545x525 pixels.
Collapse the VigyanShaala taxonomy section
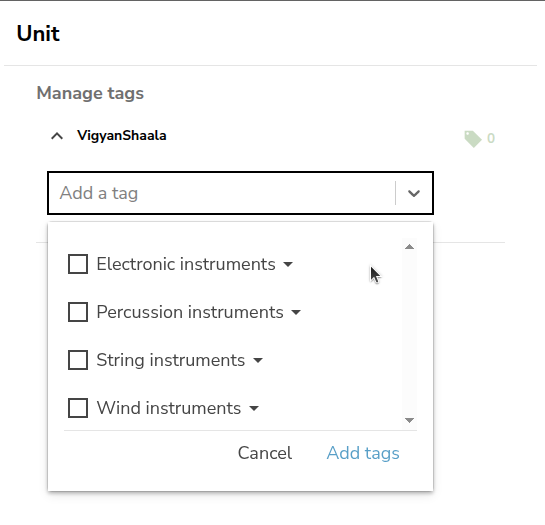pos(57,136)
